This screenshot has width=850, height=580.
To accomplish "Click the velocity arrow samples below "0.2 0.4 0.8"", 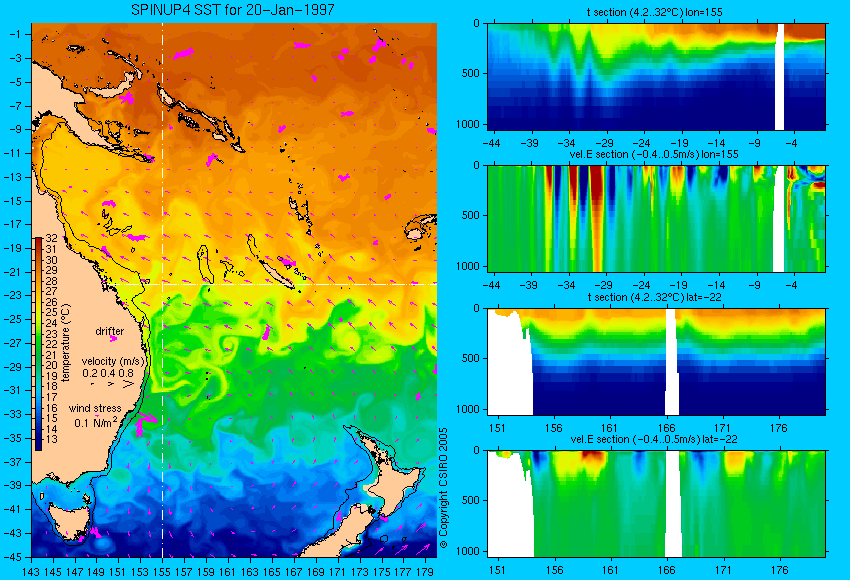I will click(x=112, y=384).
